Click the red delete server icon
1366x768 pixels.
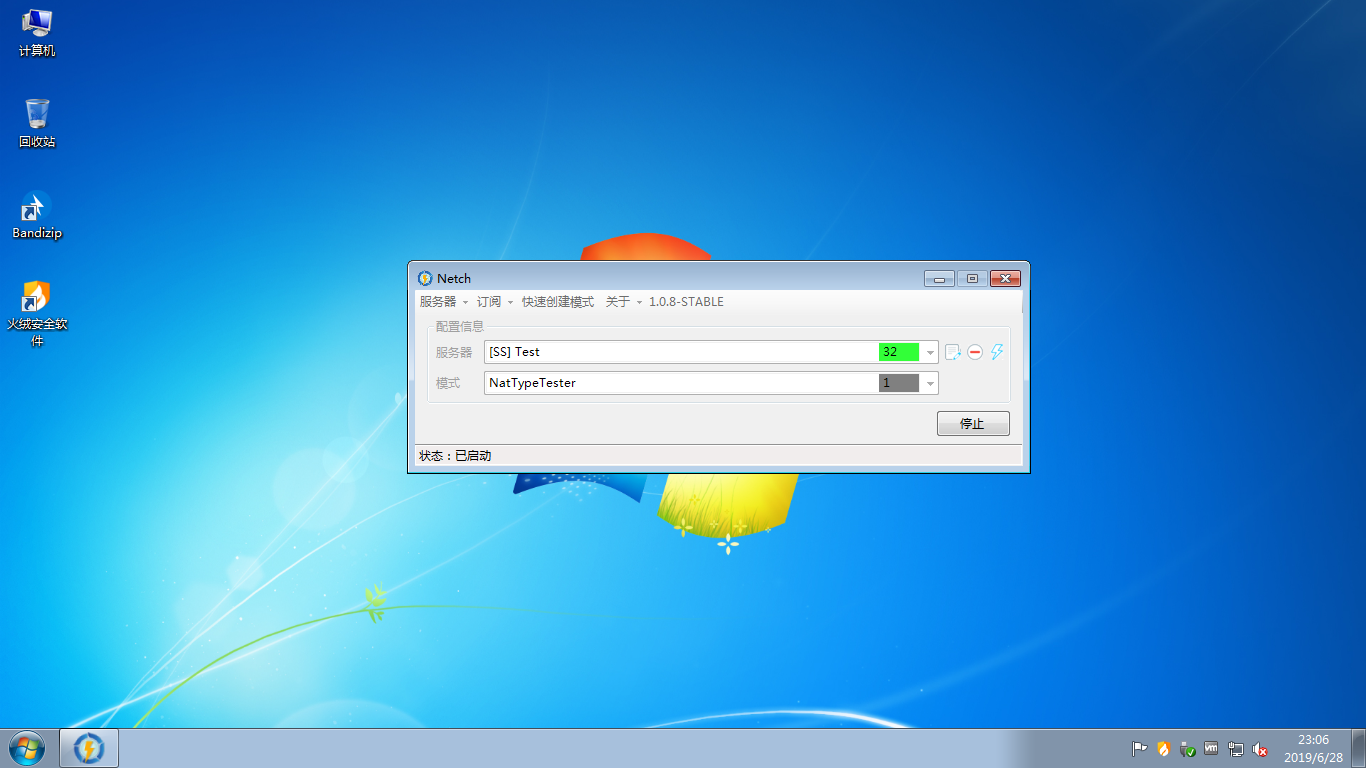click(x=975, y=352)
